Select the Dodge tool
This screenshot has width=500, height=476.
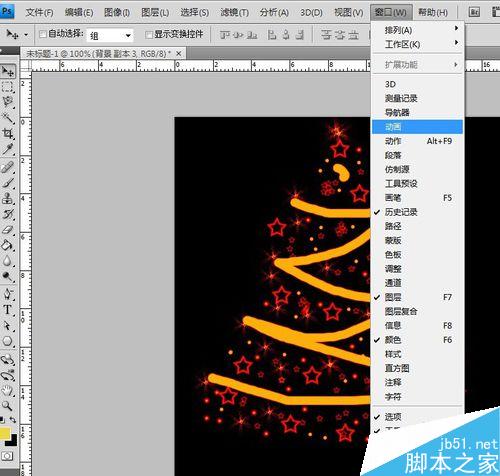(7, 276)
